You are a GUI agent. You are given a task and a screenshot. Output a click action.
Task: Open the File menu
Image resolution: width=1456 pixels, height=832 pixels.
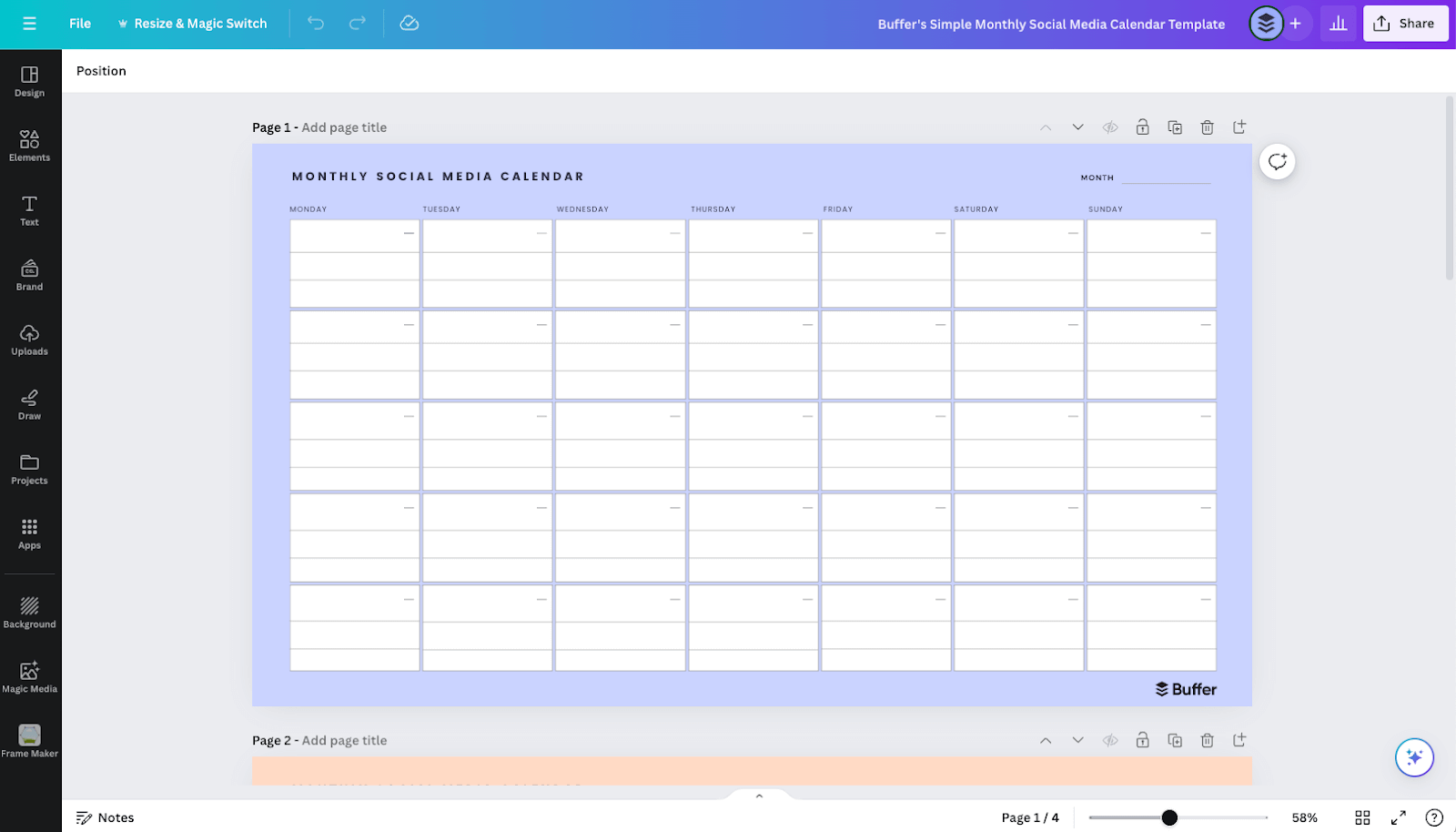pyautogui.click(x=80, y=24)
